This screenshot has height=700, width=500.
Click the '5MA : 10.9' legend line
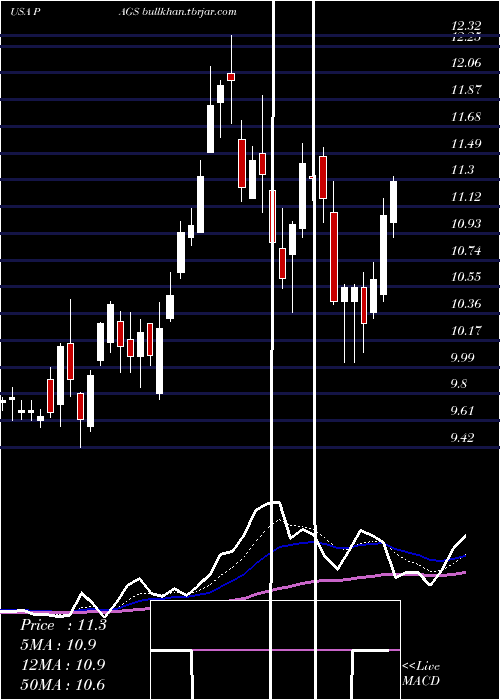(x=58, y=645)
